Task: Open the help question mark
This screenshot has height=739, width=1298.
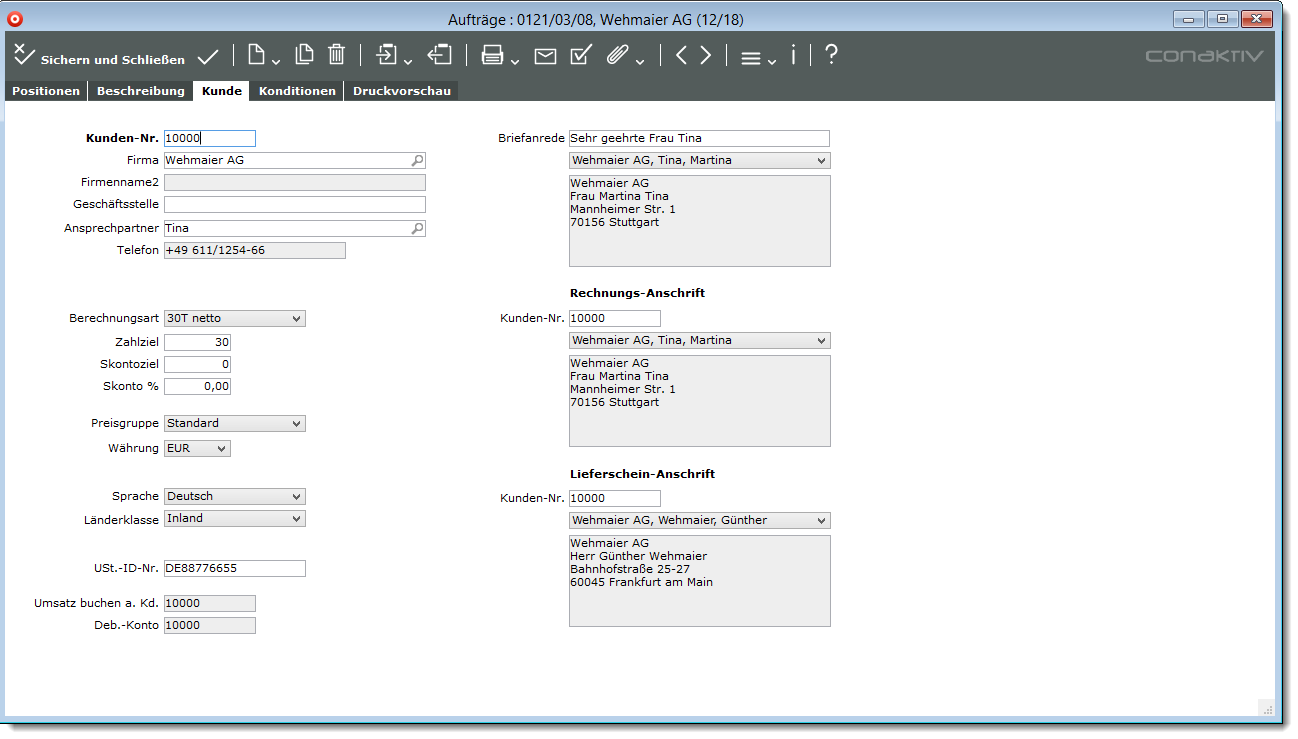Action: [x=830, y=57]
